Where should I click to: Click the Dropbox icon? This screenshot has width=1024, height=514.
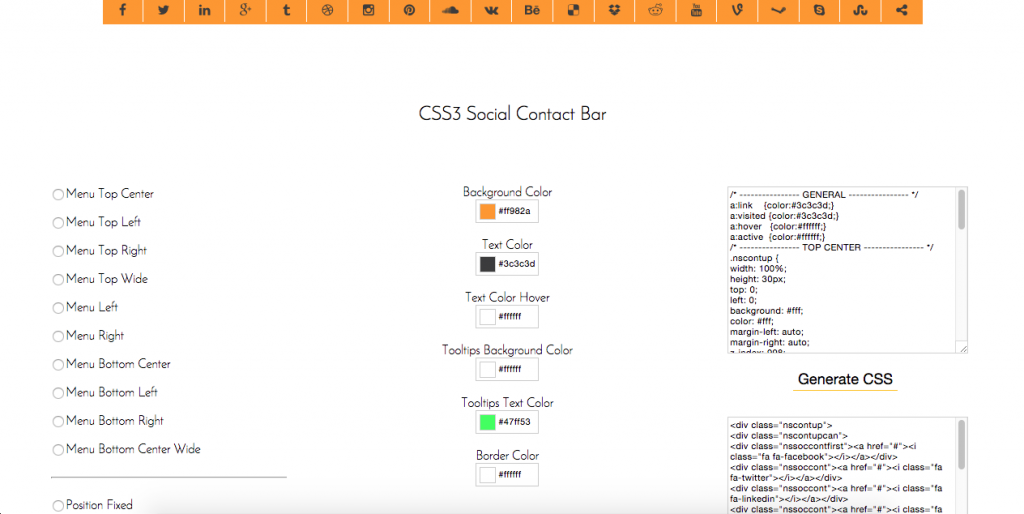(x=614, y=10)
